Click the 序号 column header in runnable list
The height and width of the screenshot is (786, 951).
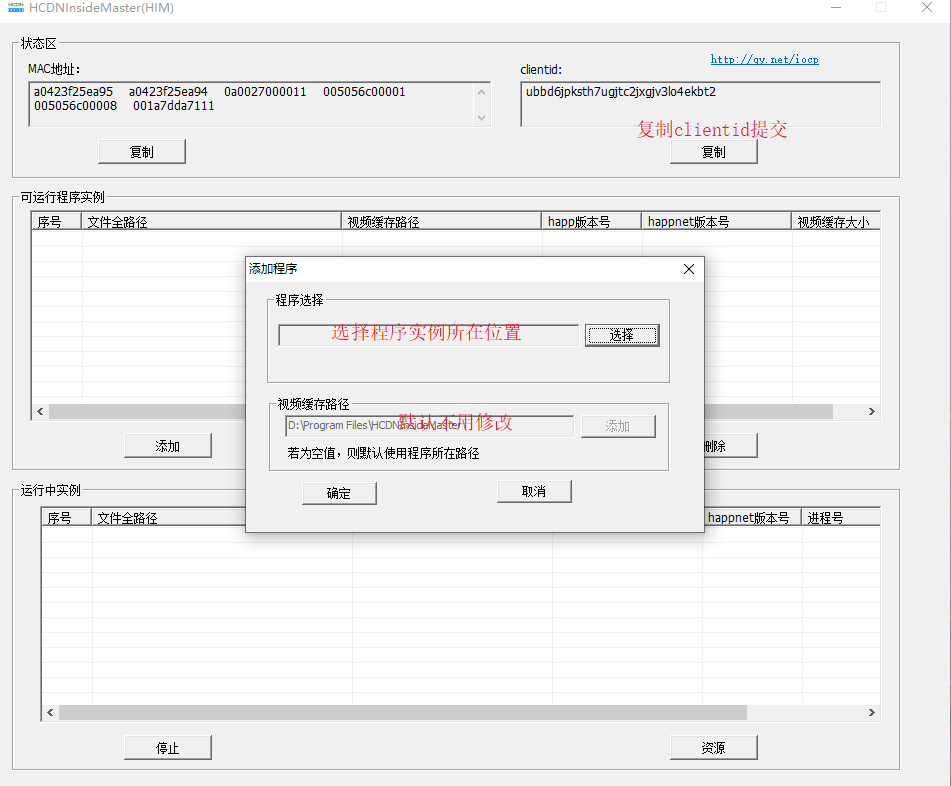[56, 222]
